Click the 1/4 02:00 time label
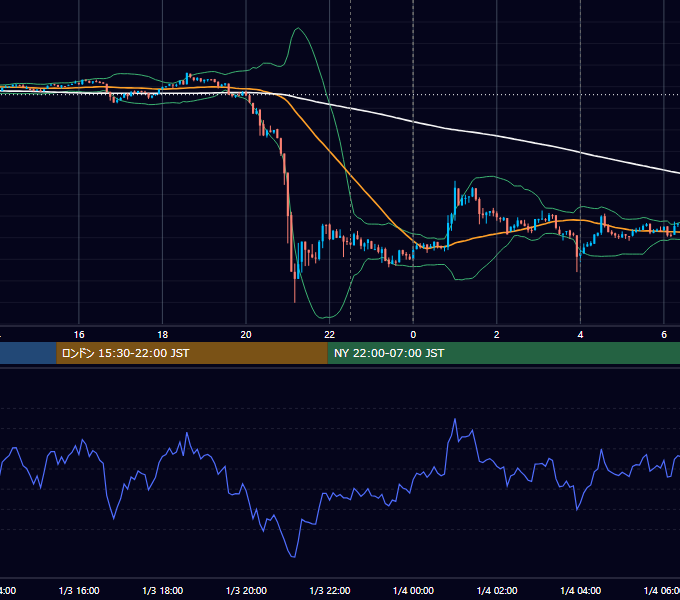 [497, 590]
